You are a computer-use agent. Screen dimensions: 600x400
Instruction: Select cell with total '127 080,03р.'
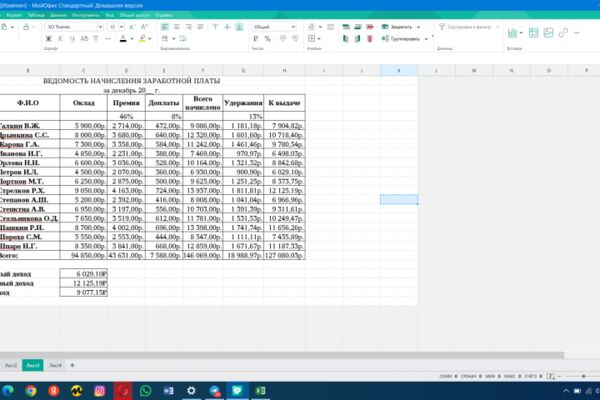tap(284, 255)
